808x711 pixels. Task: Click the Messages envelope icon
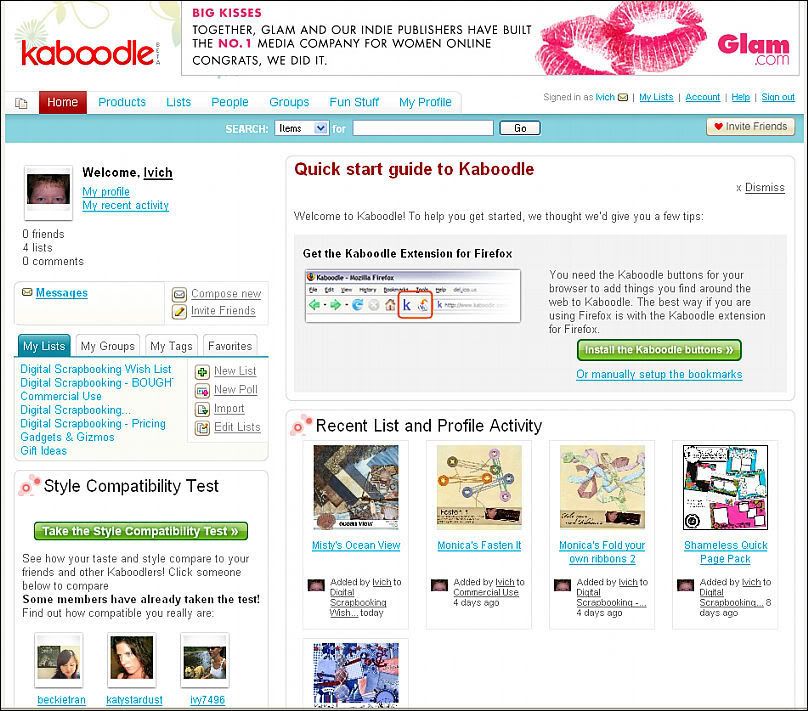27,292
